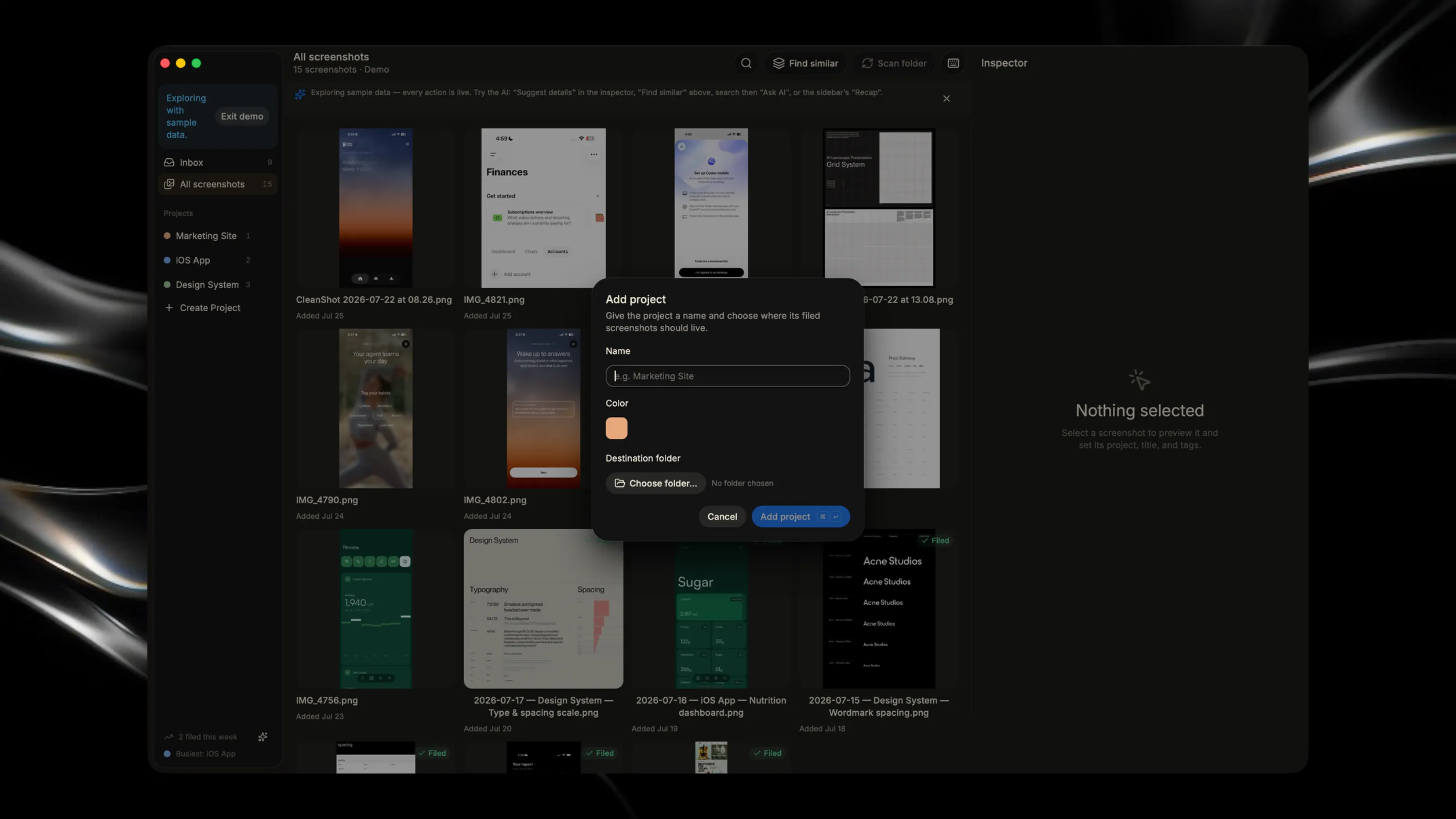Confirm with the Add project button
The height and width of the screenshot is (819, 1456).
pos(800,516)
